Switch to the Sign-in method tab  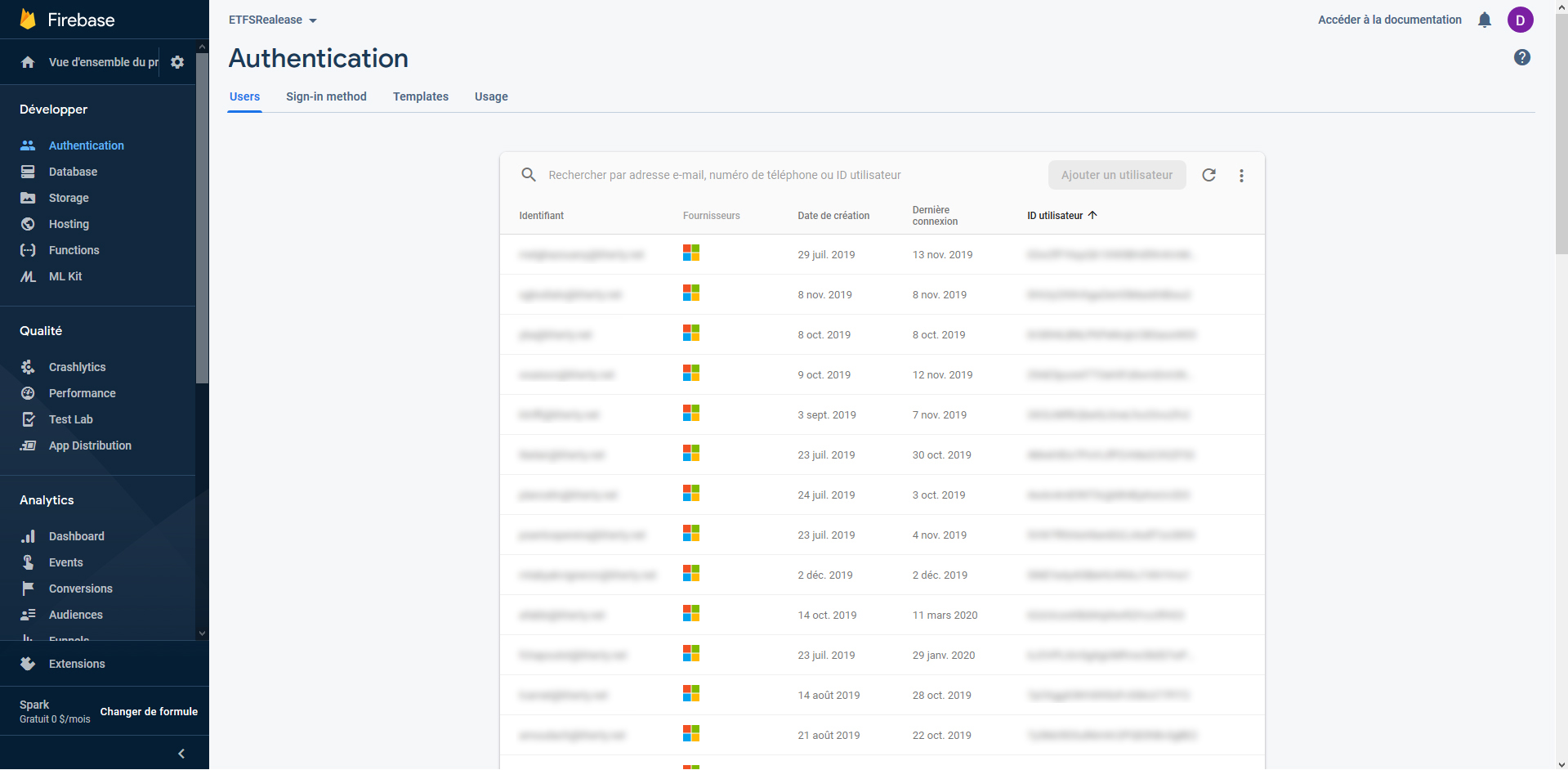(x=326, y=96)
